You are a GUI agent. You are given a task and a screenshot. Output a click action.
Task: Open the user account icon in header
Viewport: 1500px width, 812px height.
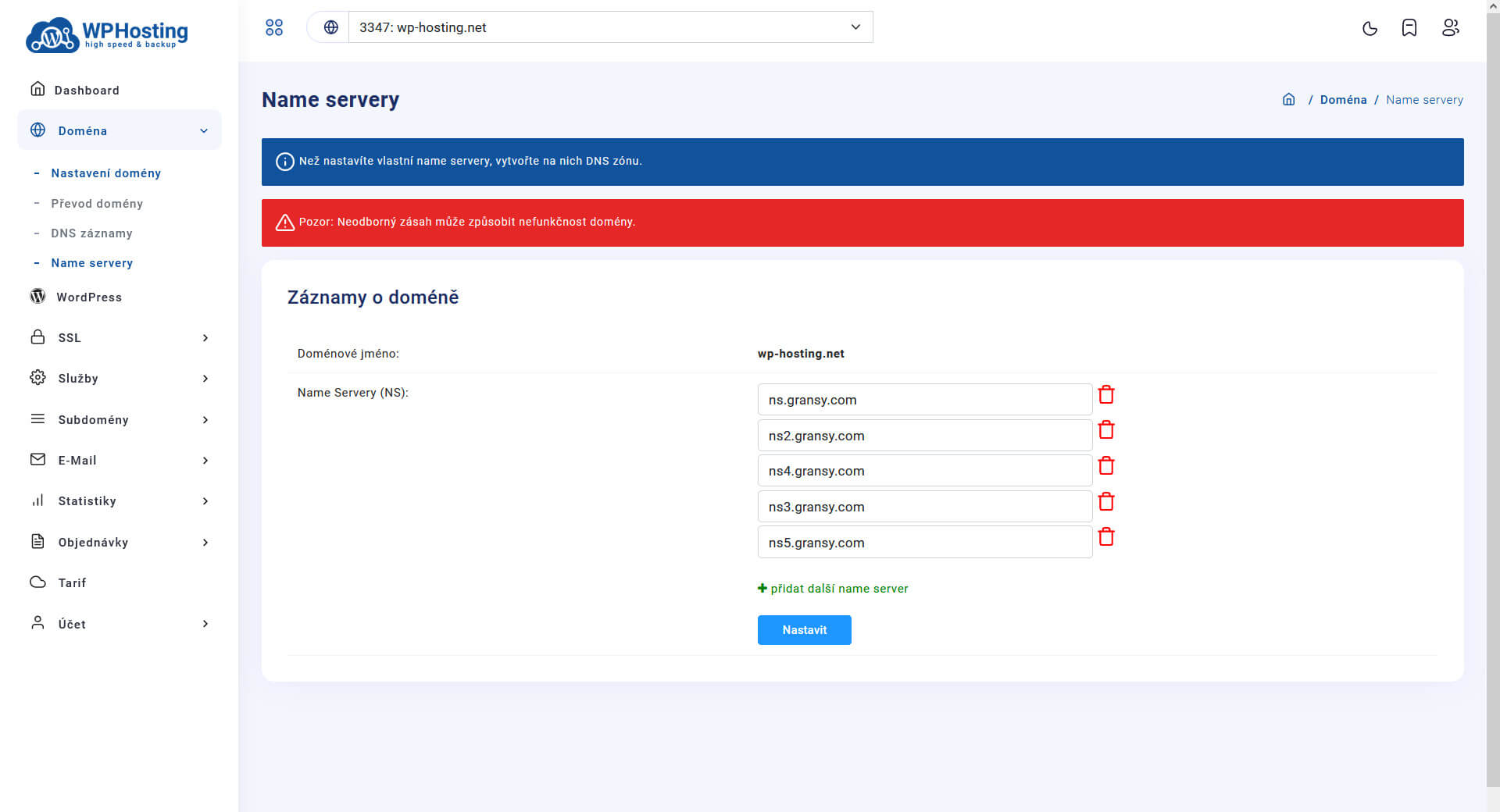1450,28
